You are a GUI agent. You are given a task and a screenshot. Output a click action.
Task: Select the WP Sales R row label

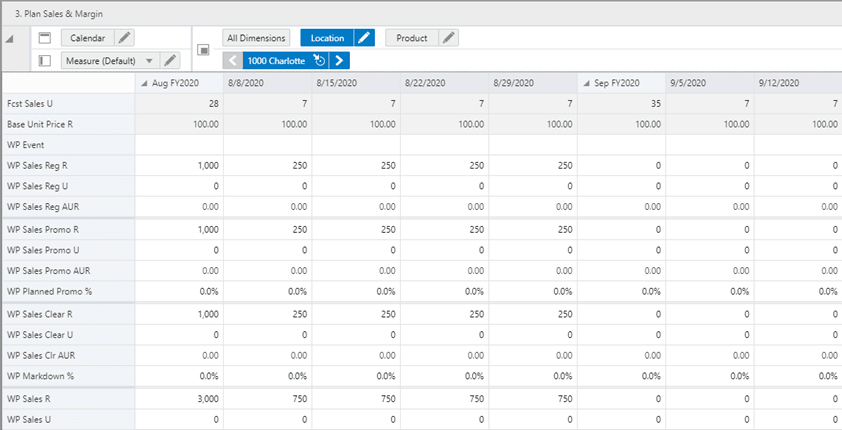coord(68,399)
